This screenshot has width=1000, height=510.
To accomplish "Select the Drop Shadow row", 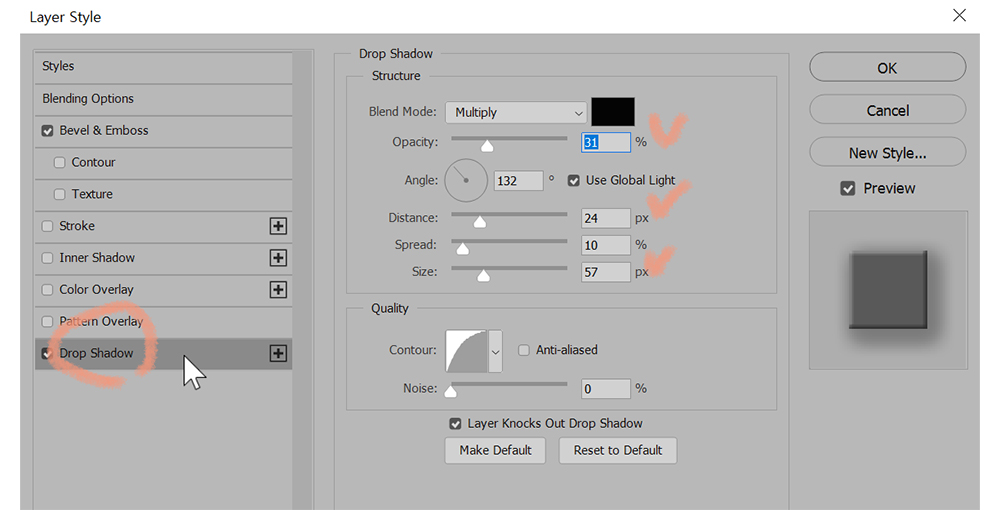I will pos(164,354).
